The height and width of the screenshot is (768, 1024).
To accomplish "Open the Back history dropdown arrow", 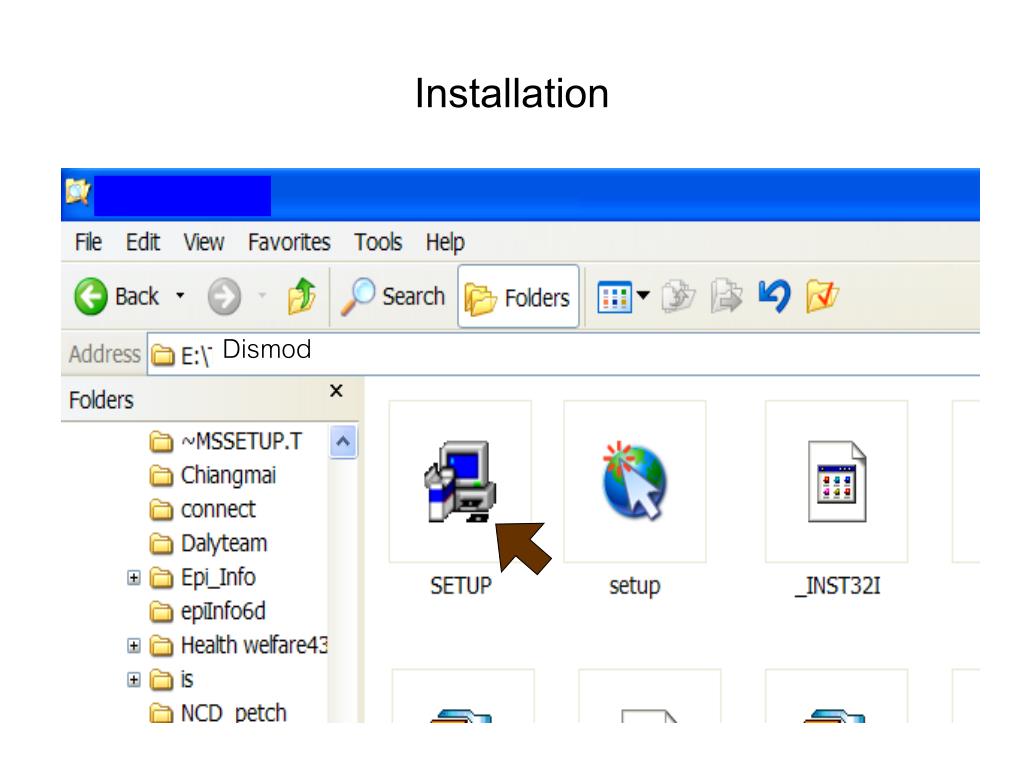I will tap(180, 296).
